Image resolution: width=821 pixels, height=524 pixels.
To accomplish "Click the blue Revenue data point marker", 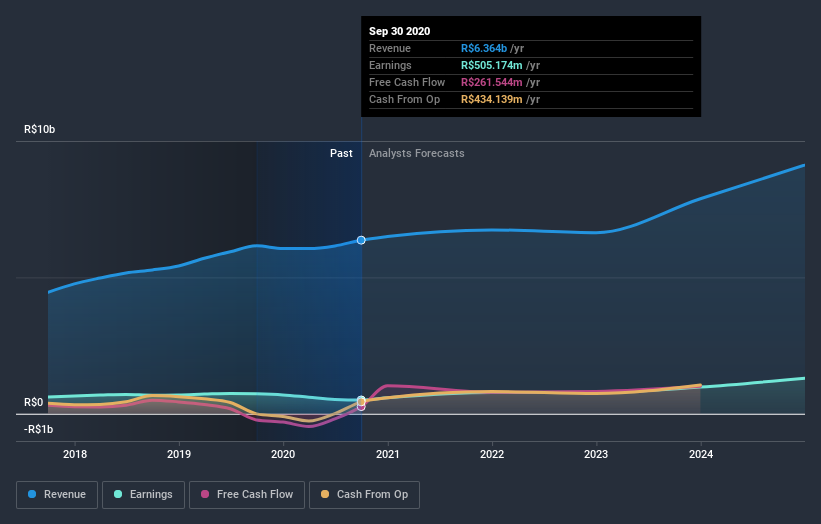I will point(361,240).
